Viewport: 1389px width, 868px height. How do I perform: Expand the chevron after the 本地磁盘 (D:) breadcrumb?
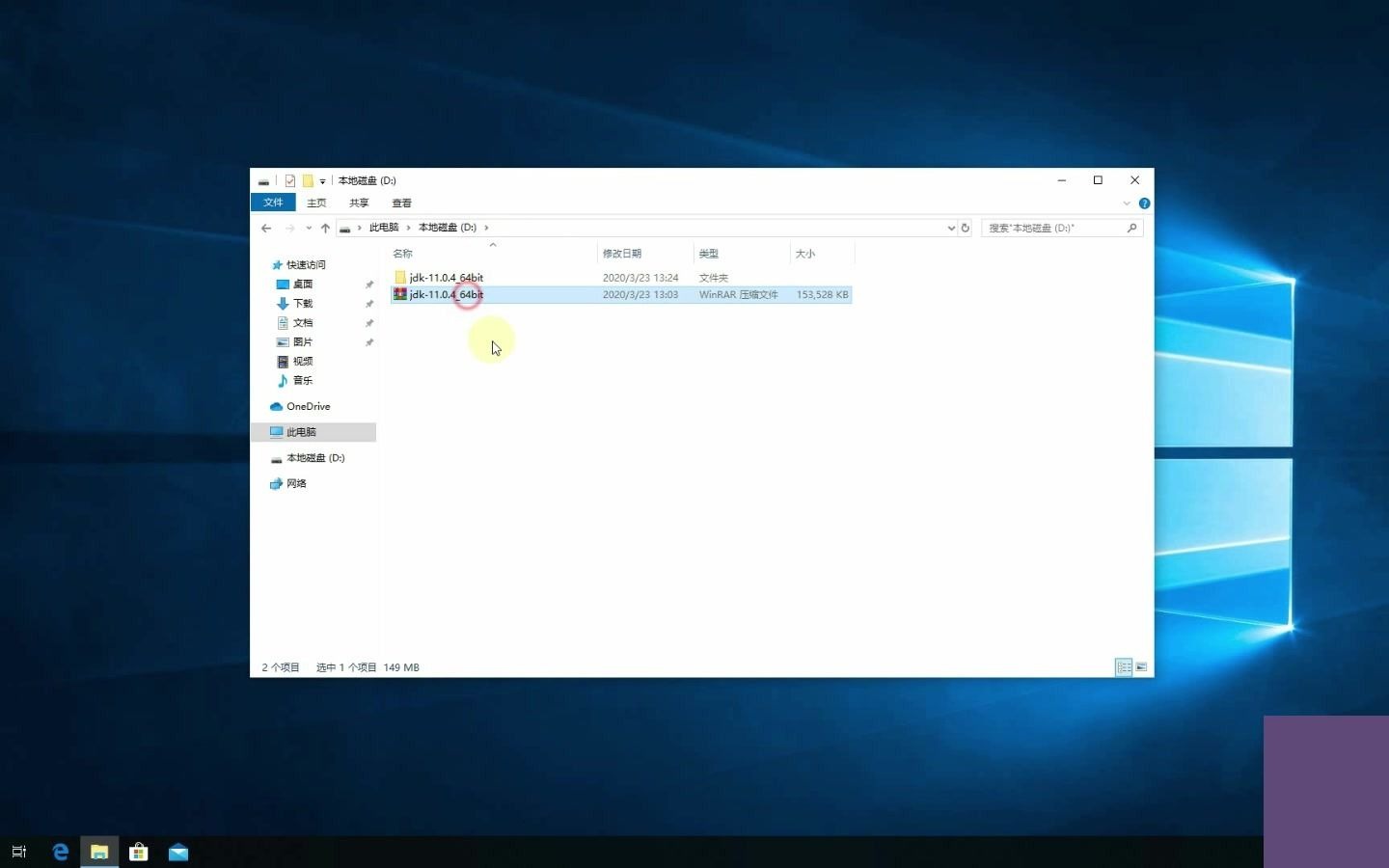(486, 228)
